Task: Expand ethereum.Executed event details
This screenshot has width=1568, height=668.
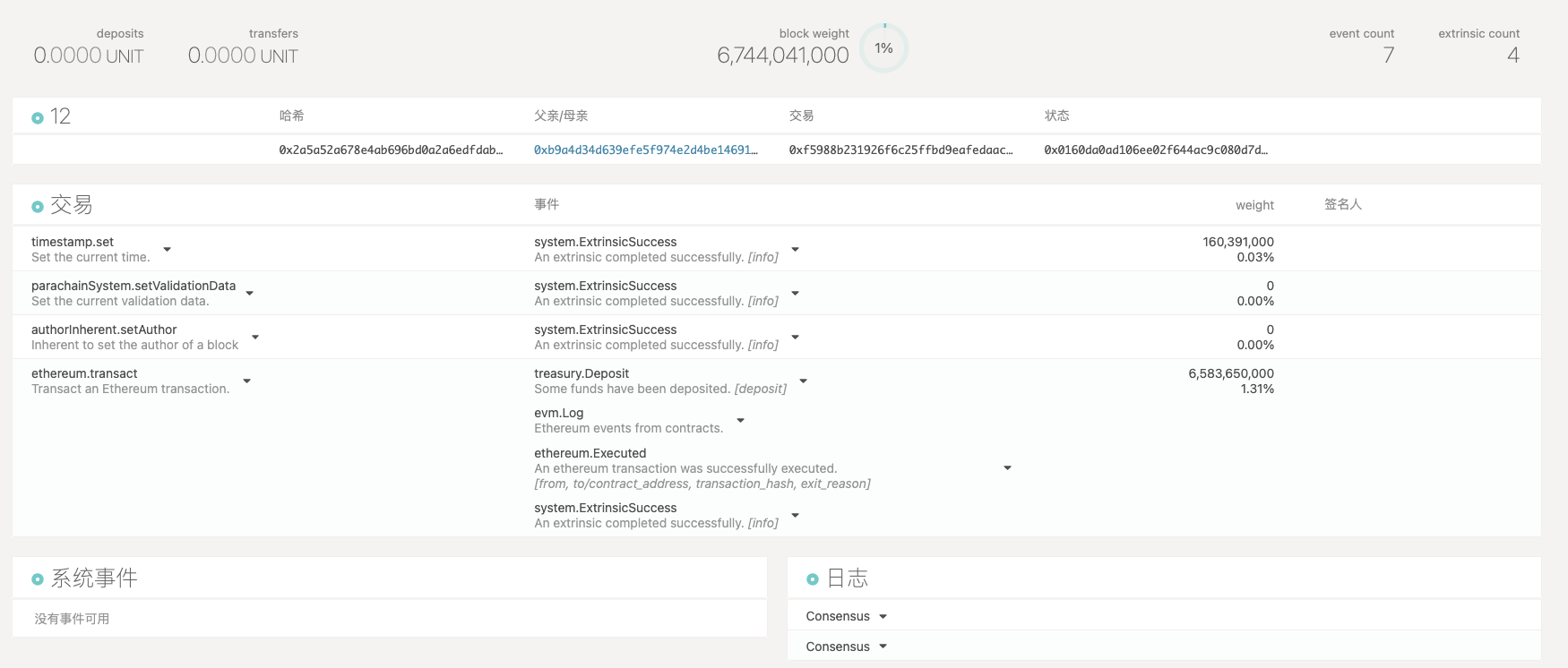Action: (x=1007, y=468)
